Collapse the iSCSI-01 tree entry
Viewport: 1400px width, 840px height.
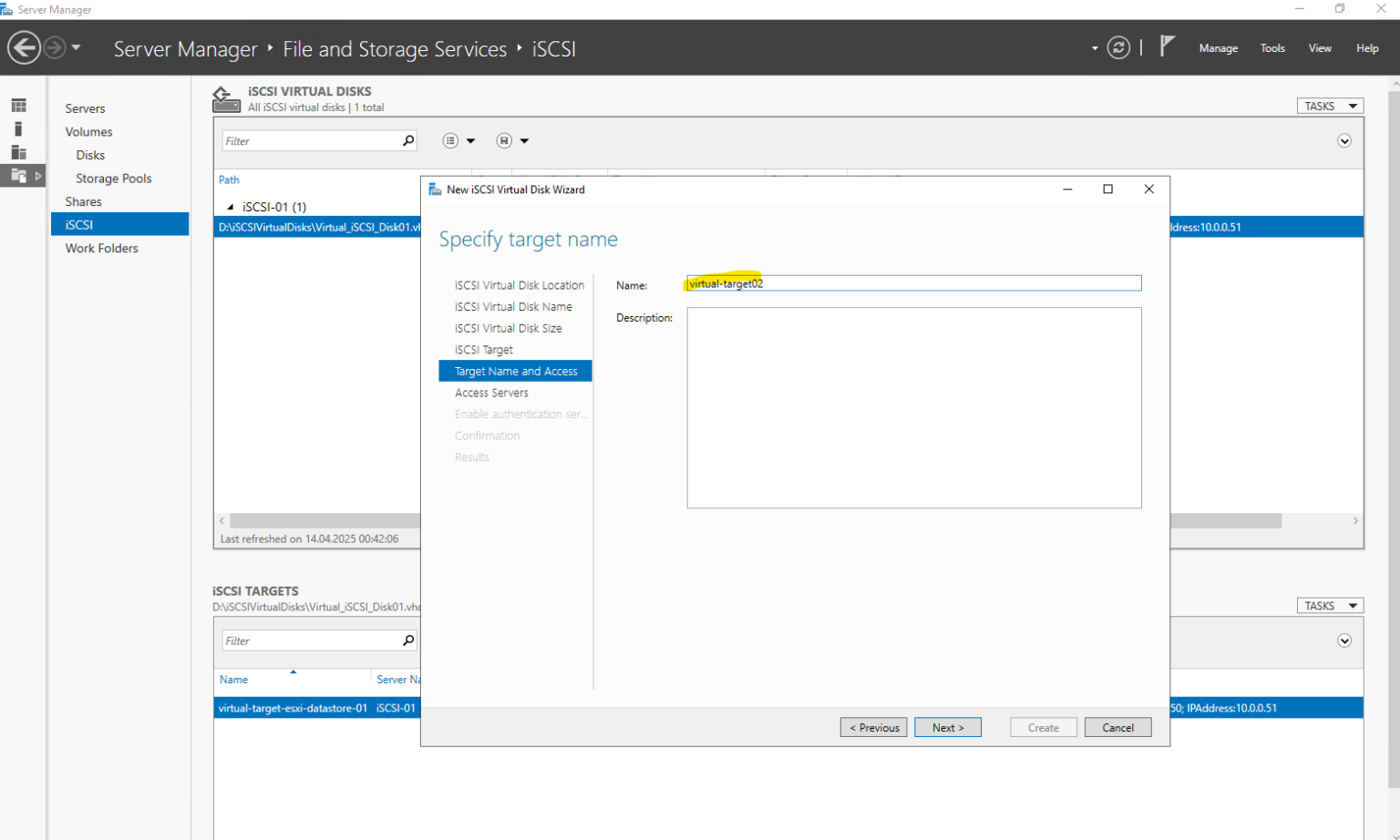231,207
